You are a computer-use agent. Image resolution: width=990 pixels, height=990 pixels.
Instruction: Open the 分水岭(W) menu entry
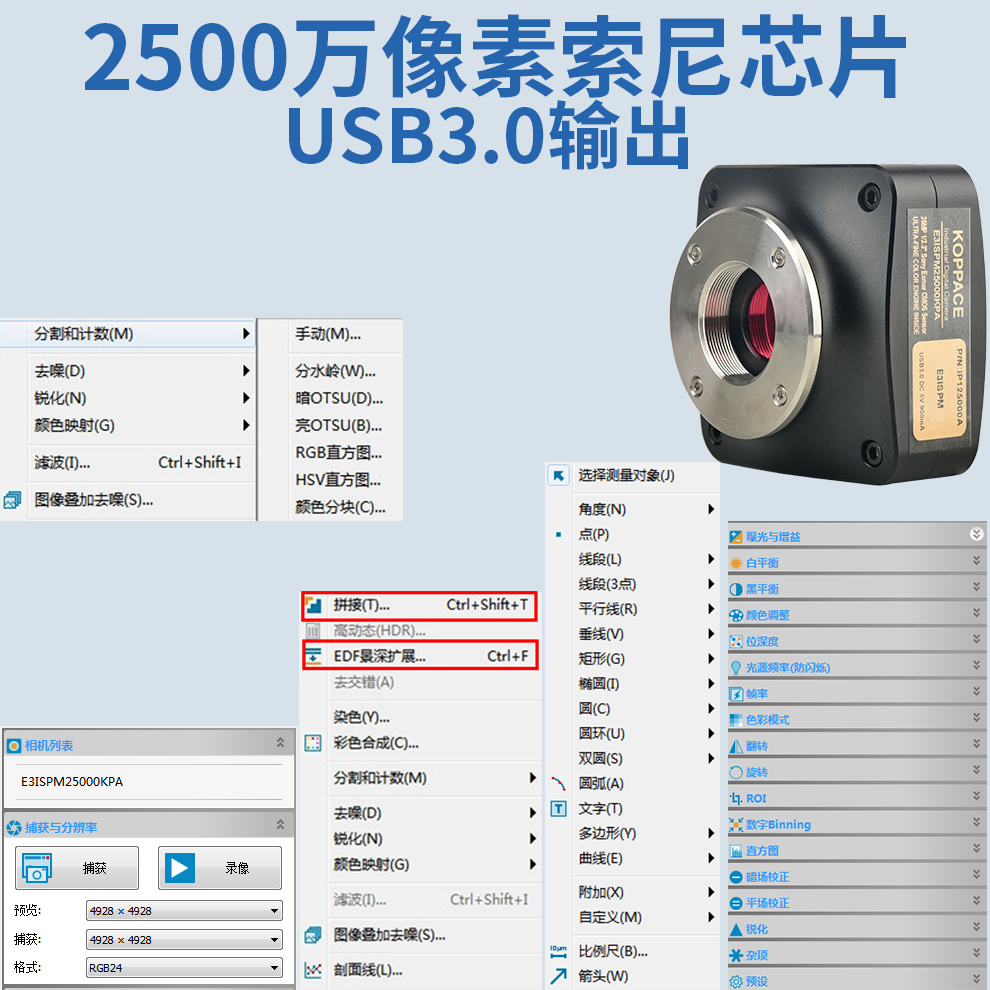(335, 371)
